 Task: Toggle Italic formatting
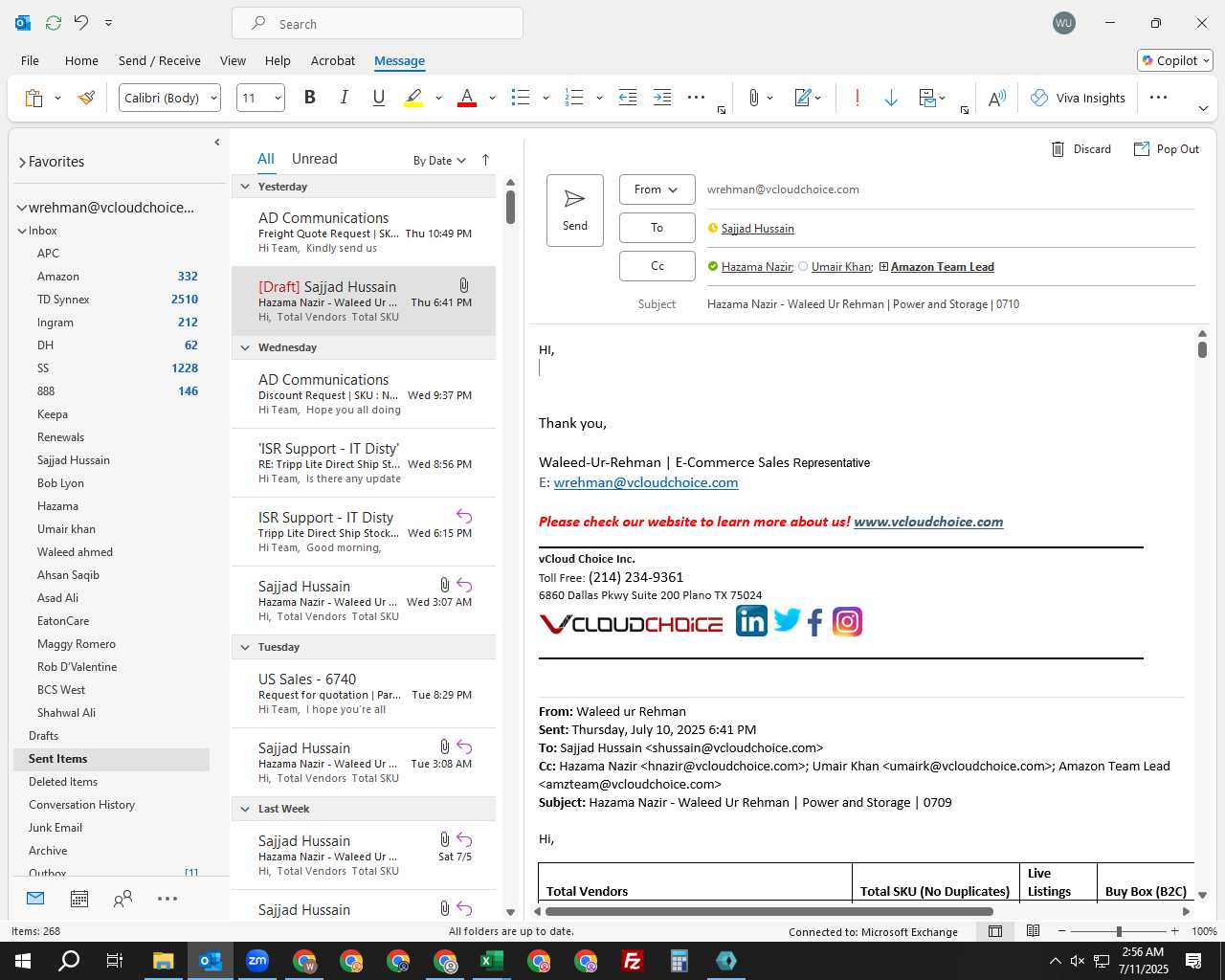click(344, 98)
